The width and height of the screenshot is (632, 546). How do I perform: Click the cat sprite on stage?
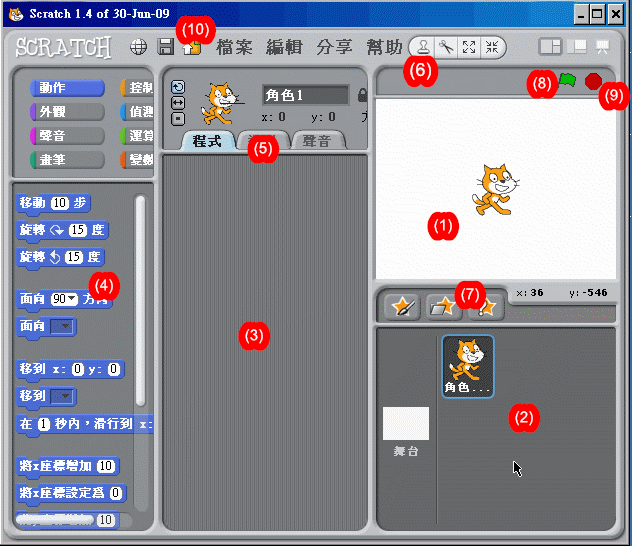[496, 190]
